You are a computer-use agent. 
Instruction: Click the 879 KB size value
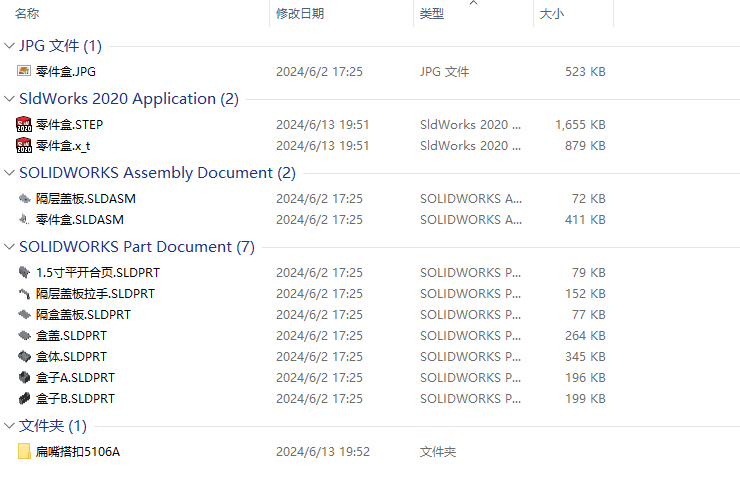[585, 145]
